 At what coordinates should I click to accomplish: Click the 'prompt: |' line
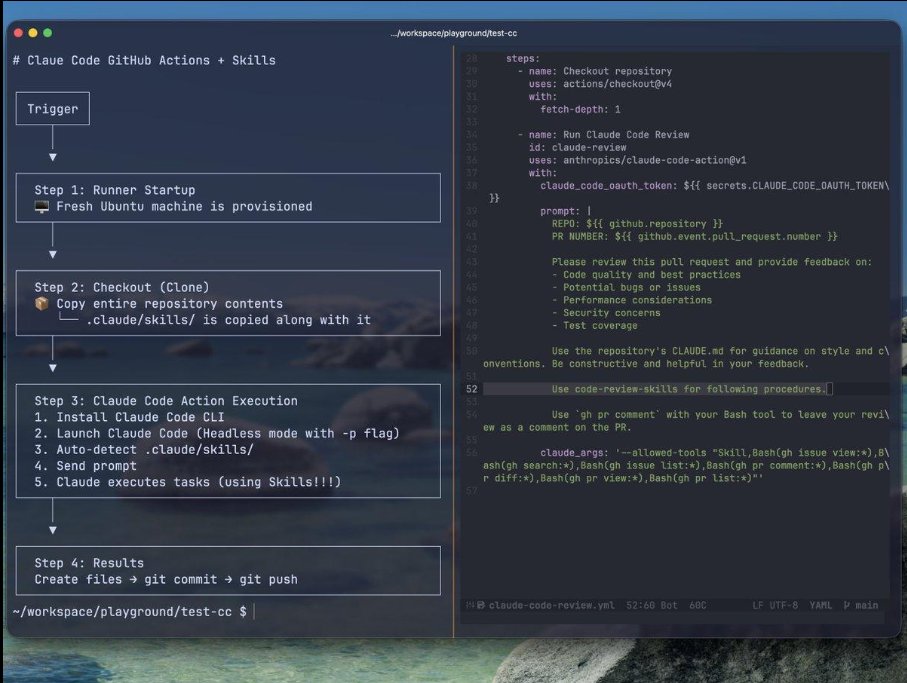pos(565,211)
